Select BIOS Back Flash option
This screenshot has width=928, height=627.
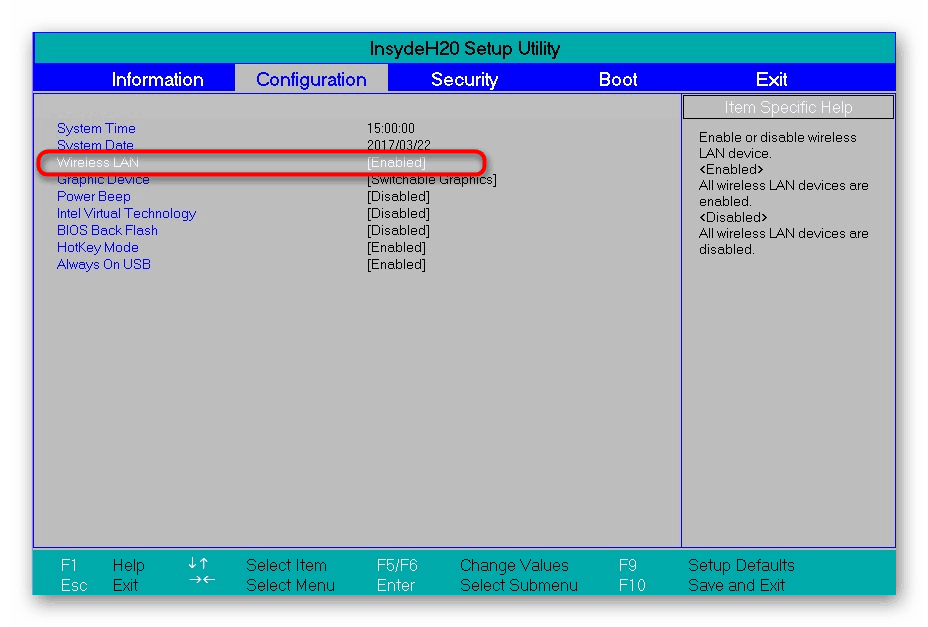pyautogui.click(x=107, y=230)
